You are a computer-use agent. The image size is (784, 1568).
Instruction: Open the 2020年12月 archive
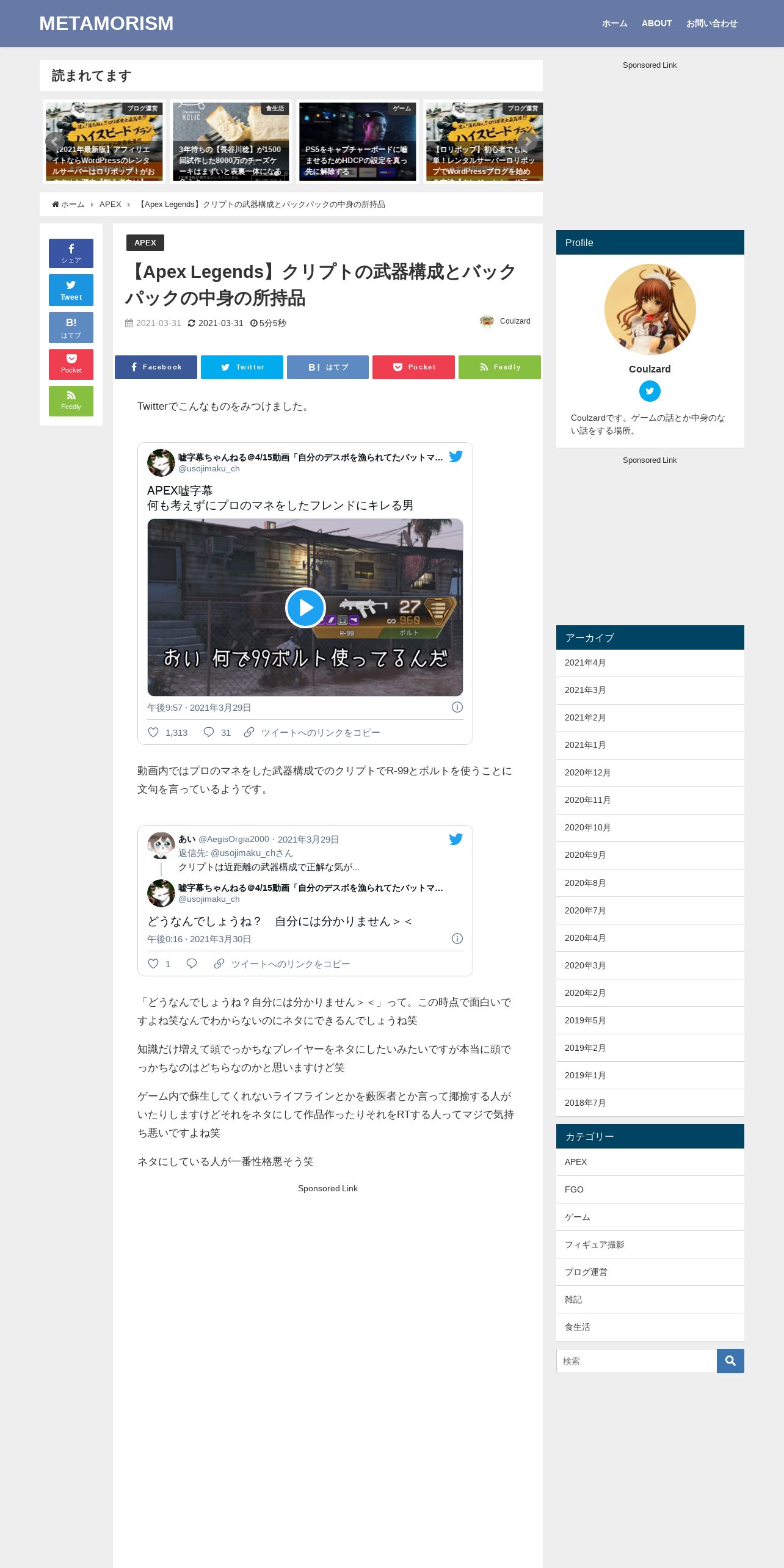pyautogui.click(x=650, y=773)
